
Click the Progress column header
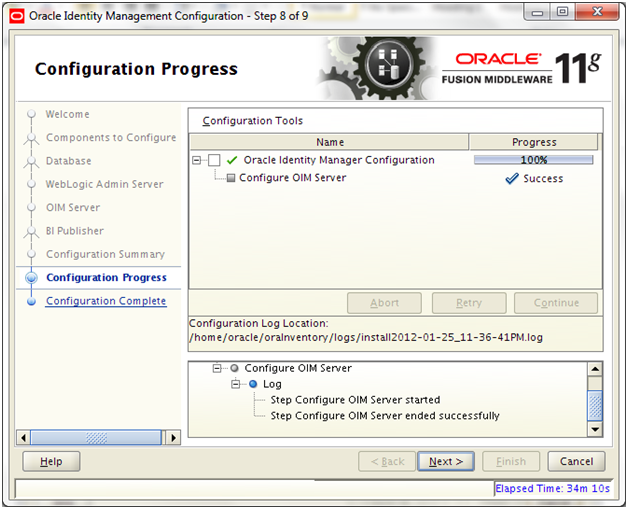pos(534,142)
